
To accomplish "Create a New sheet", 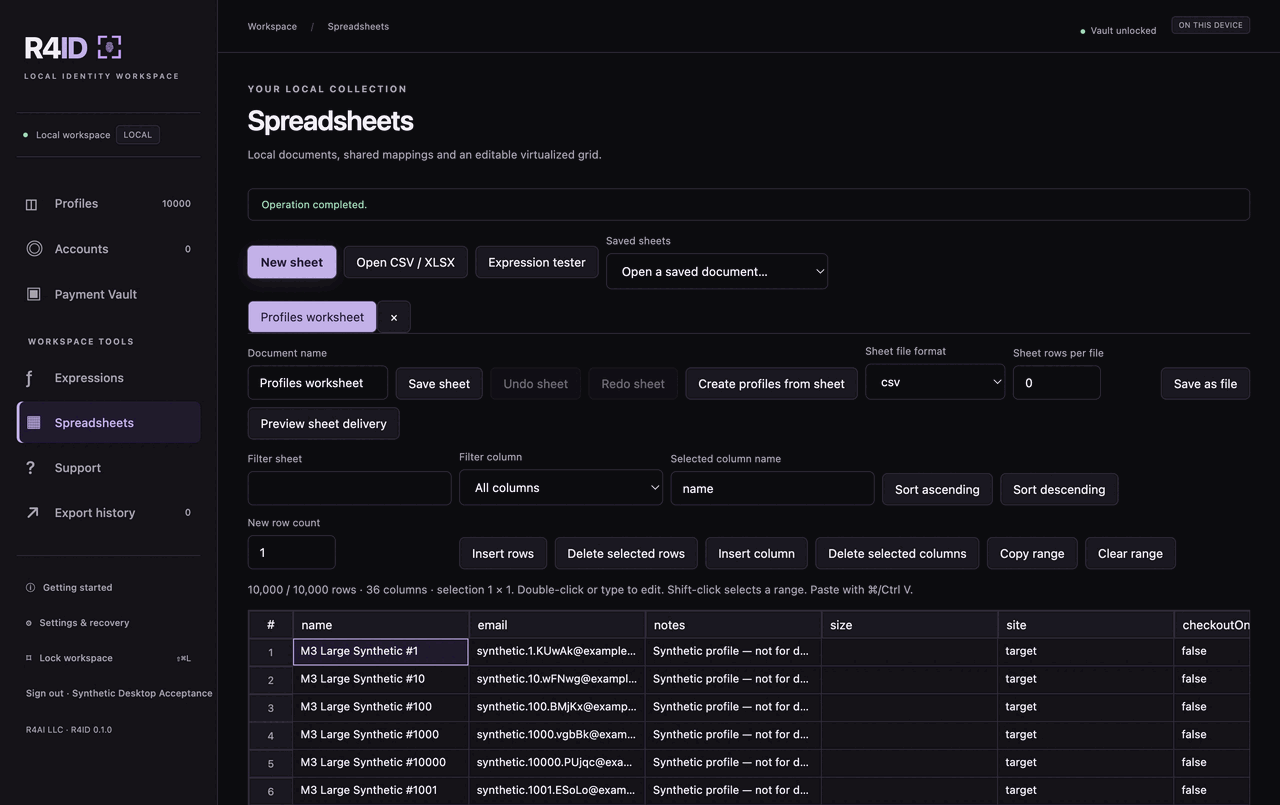I will tap(292, 262).
